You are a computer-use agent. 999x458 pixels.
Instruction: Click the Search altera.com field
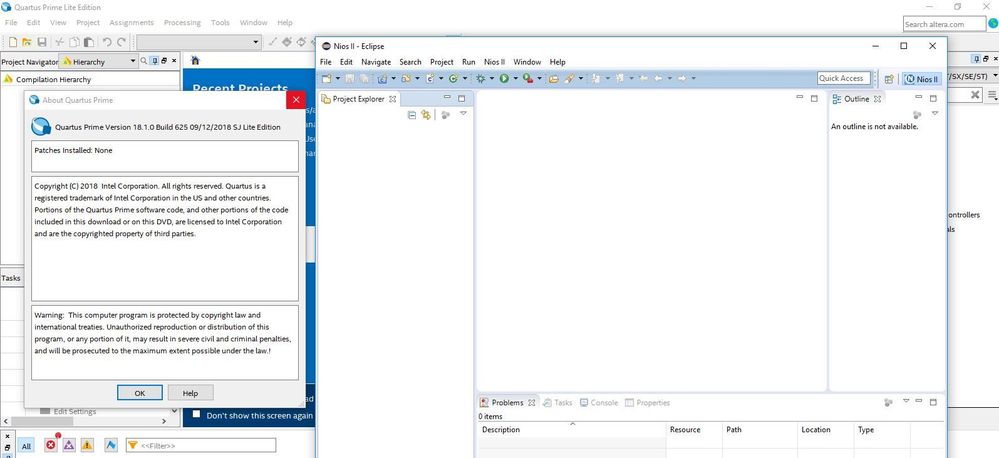[944, 24]
